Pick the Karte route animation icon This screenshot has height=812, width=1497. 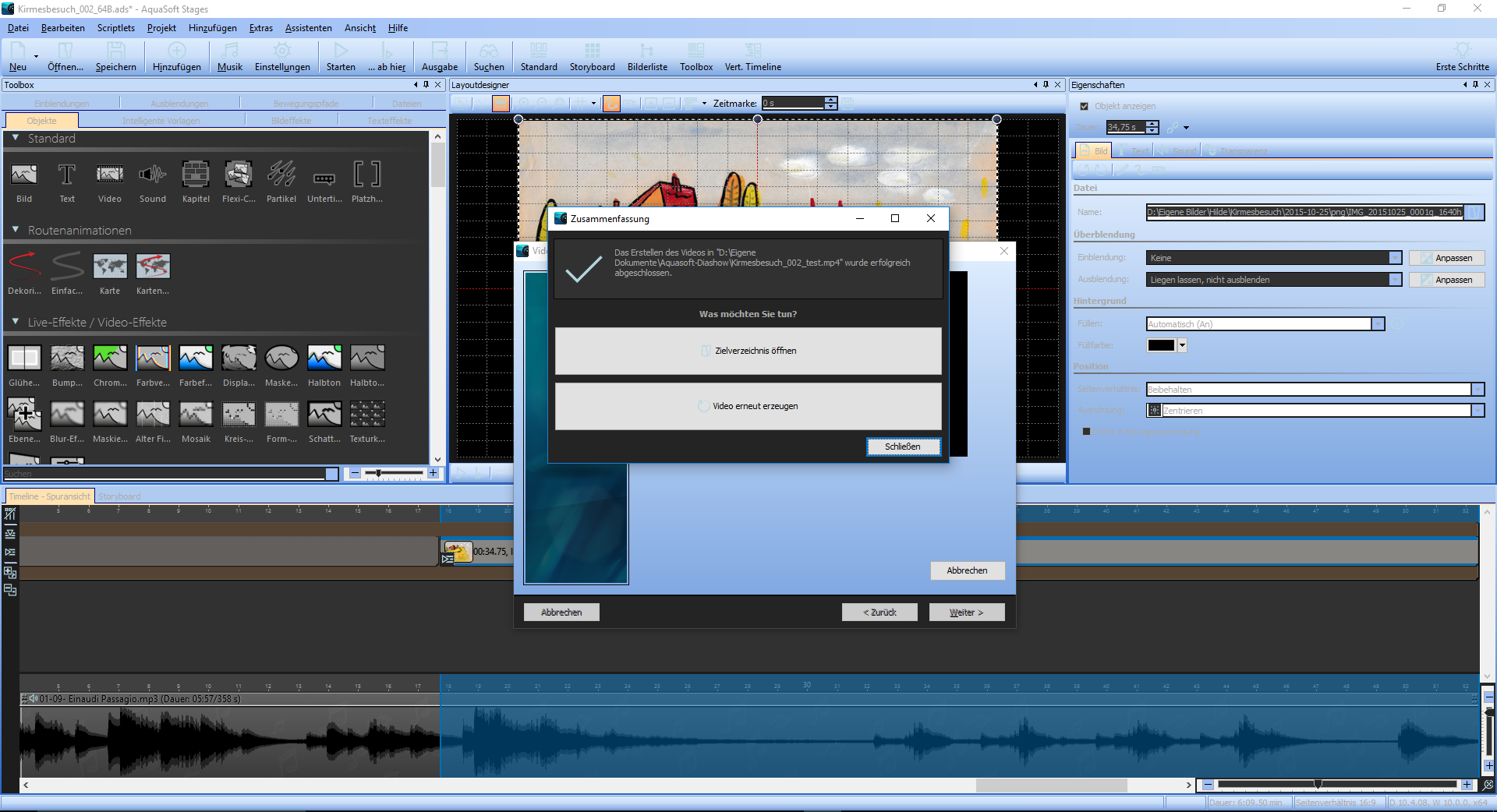point(110,267)
